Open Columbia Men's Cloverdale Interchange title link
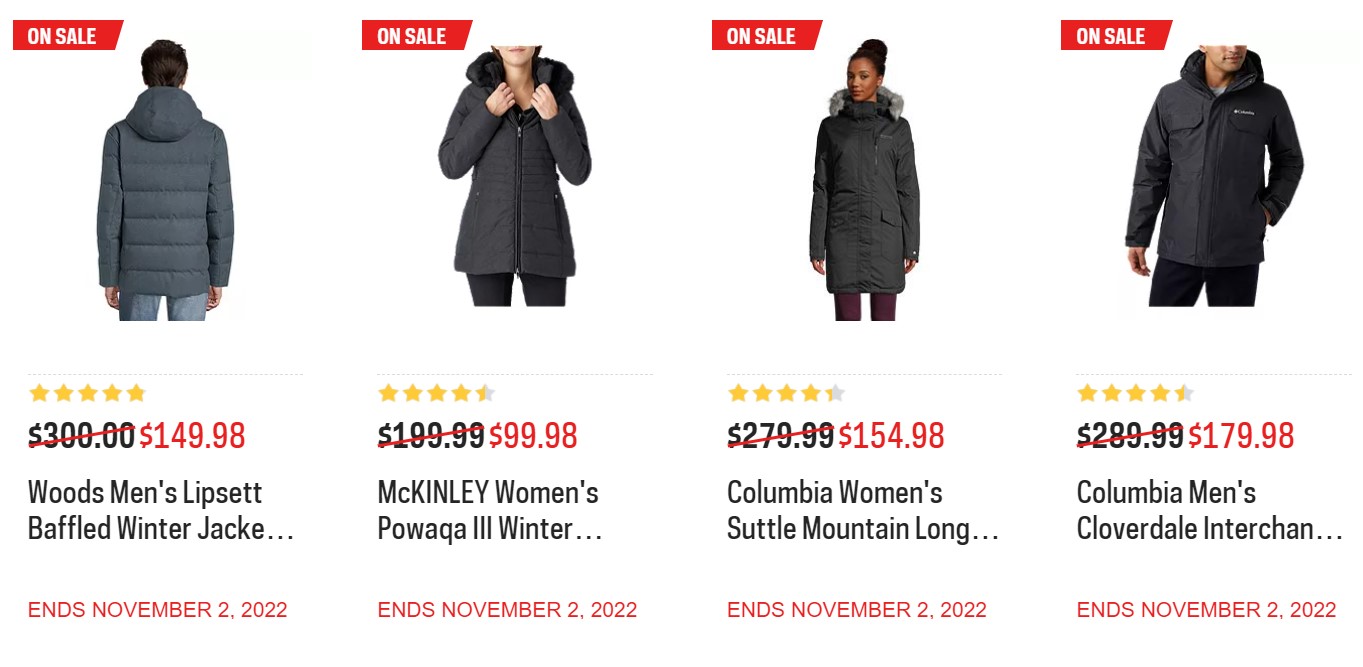1363x667 pixels. point(1209,510)
